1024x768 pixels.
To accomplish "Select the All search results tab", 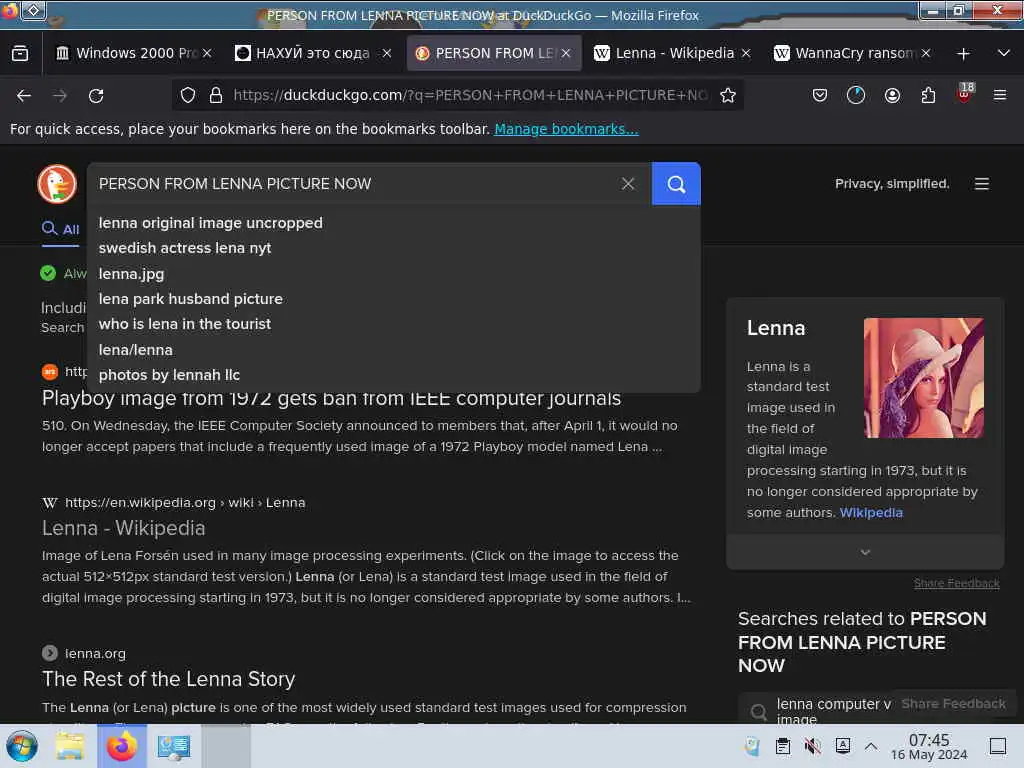I will pyautogui.click(x=61, y=229).
